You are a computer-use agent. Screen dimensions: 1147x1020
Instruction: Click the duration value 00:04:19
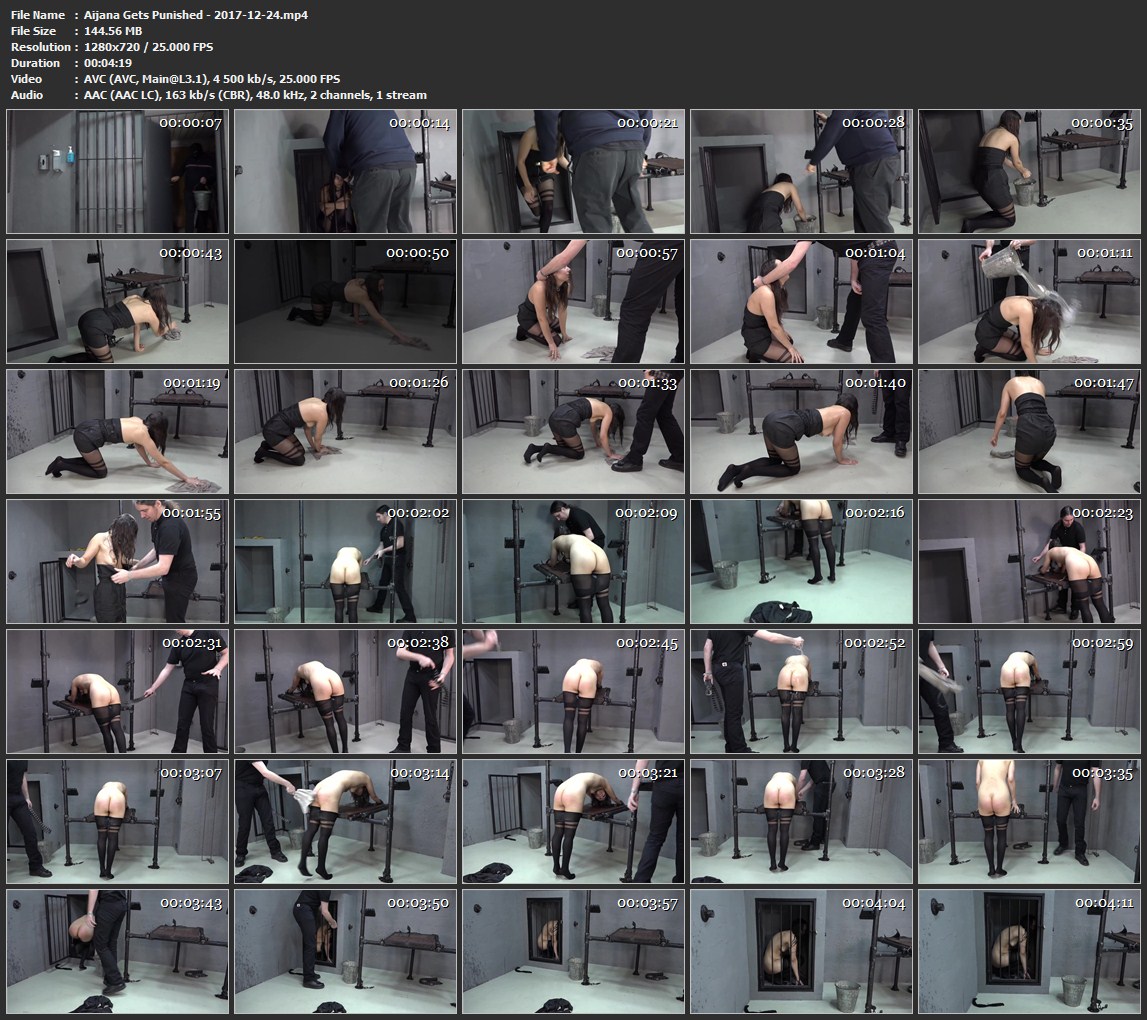[108, 63]
